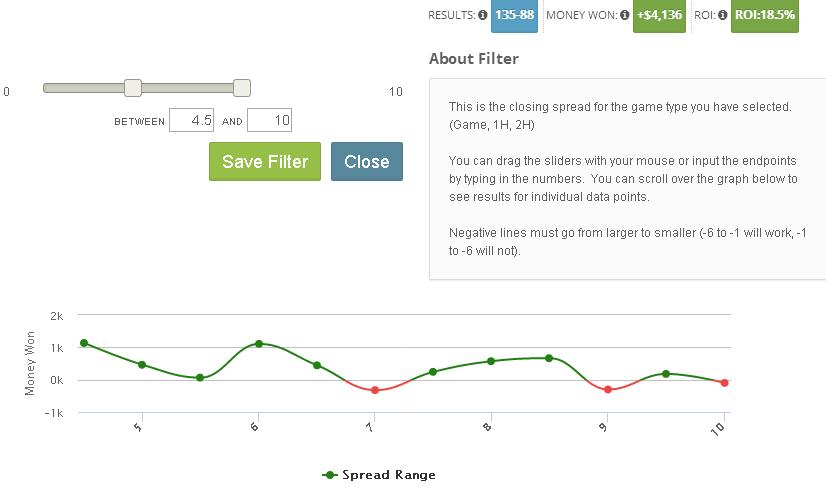Click the +$4,136 money won badge
826x491 pixels.
(x=659, y=15)
